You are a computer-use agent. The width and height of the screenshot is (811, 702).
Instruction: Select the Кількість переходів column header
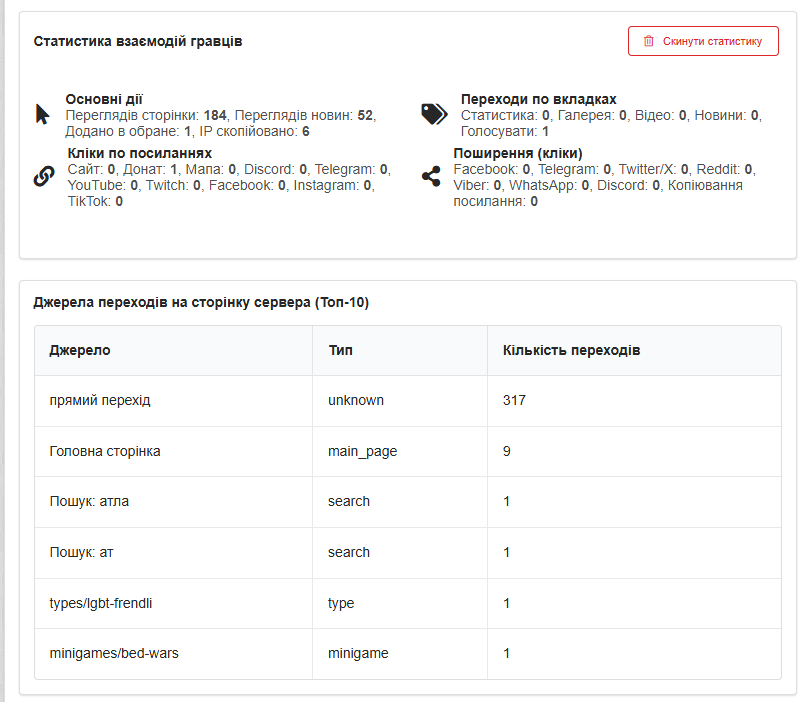(571, 351)
